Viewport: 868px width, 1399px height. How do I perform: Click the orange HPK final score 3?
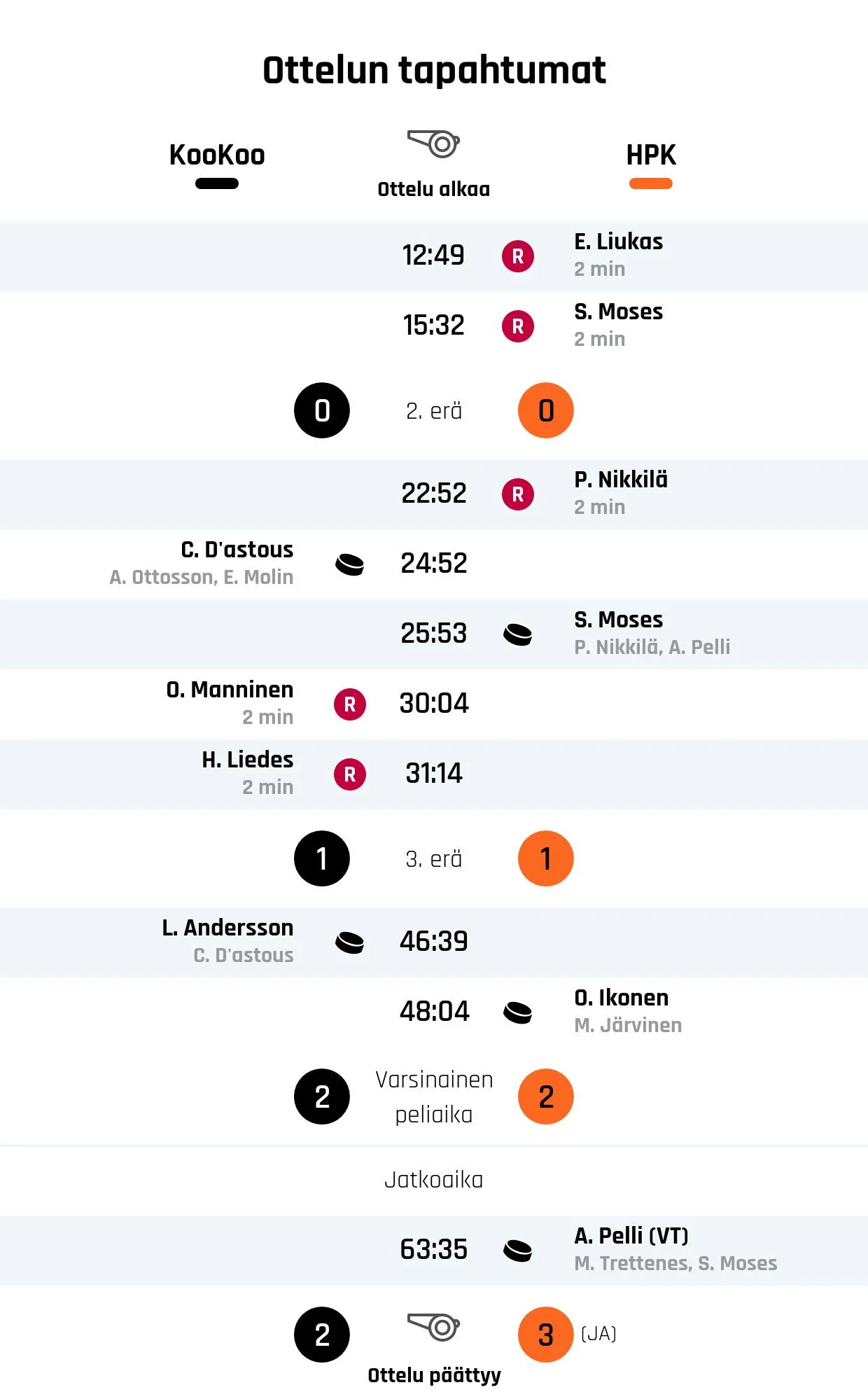(546, 1335)
